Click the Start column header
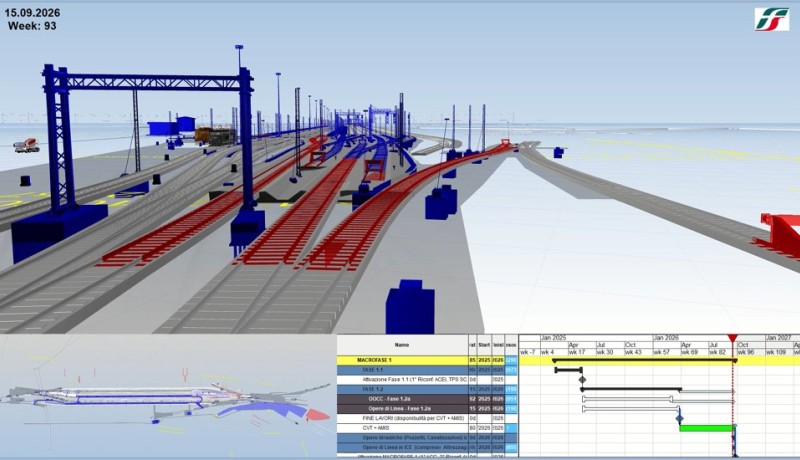800x460 pixels. pos(485,345)
